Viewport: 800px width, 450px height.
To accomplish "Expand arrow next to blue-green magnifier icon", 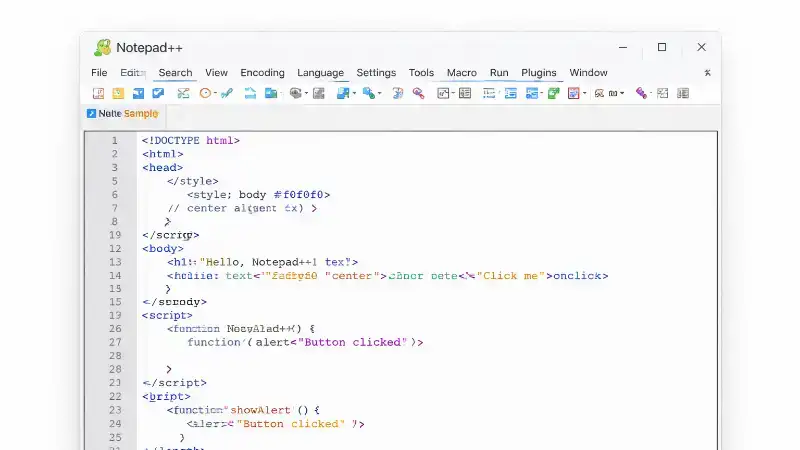I will tap(380, 93).
